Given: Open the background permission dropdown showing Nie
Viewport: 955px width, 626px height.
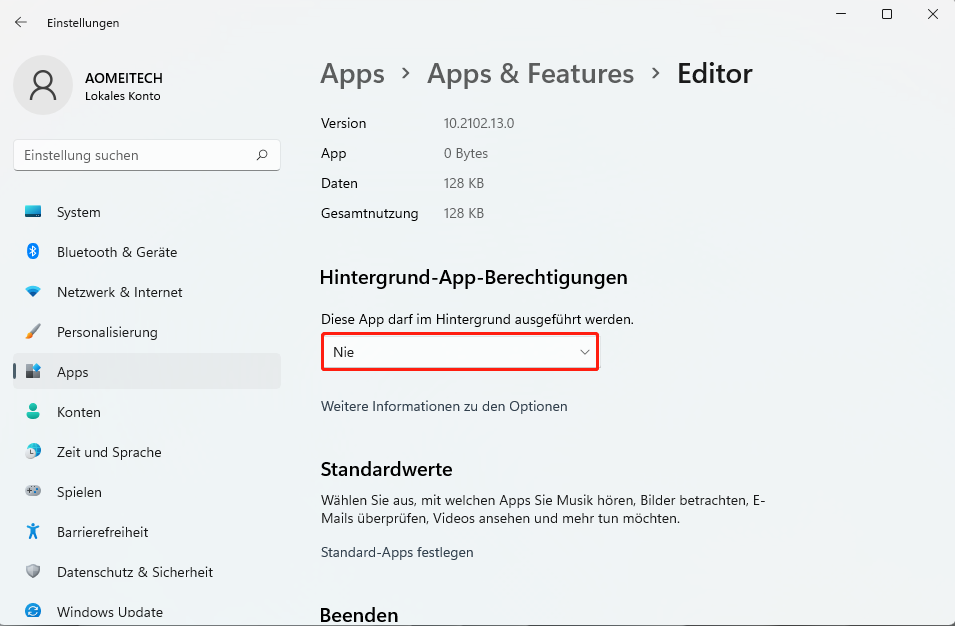Looking at the screenshot, I should [x=459, y=352].
